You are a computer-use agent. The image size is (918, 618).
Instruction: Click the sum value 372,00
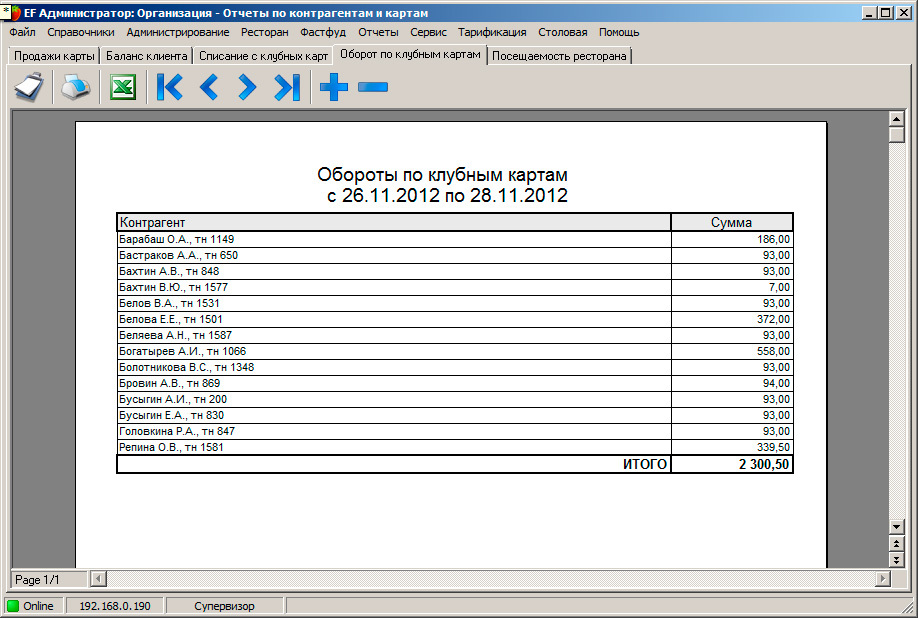click(773, 320)
